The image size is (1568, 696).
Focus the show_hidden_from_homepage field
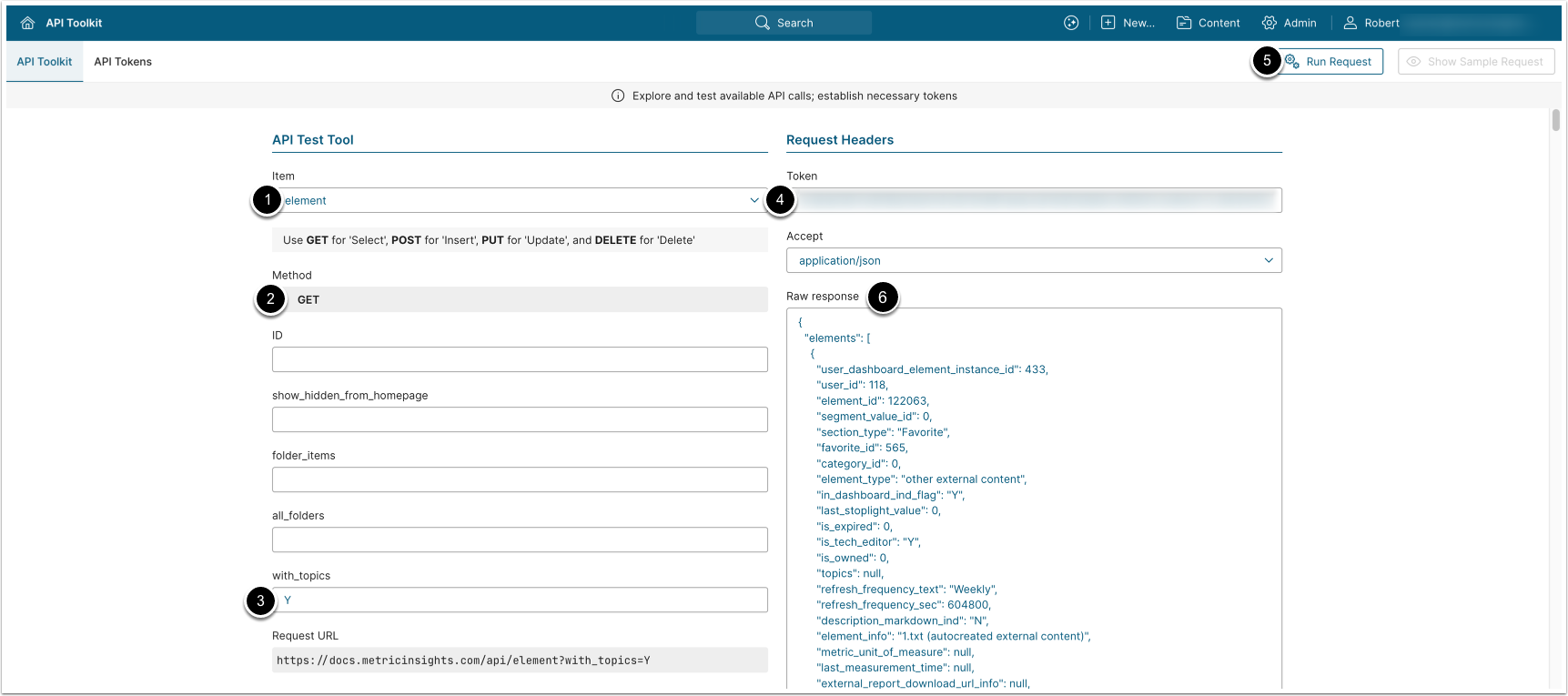pos(520,419)
